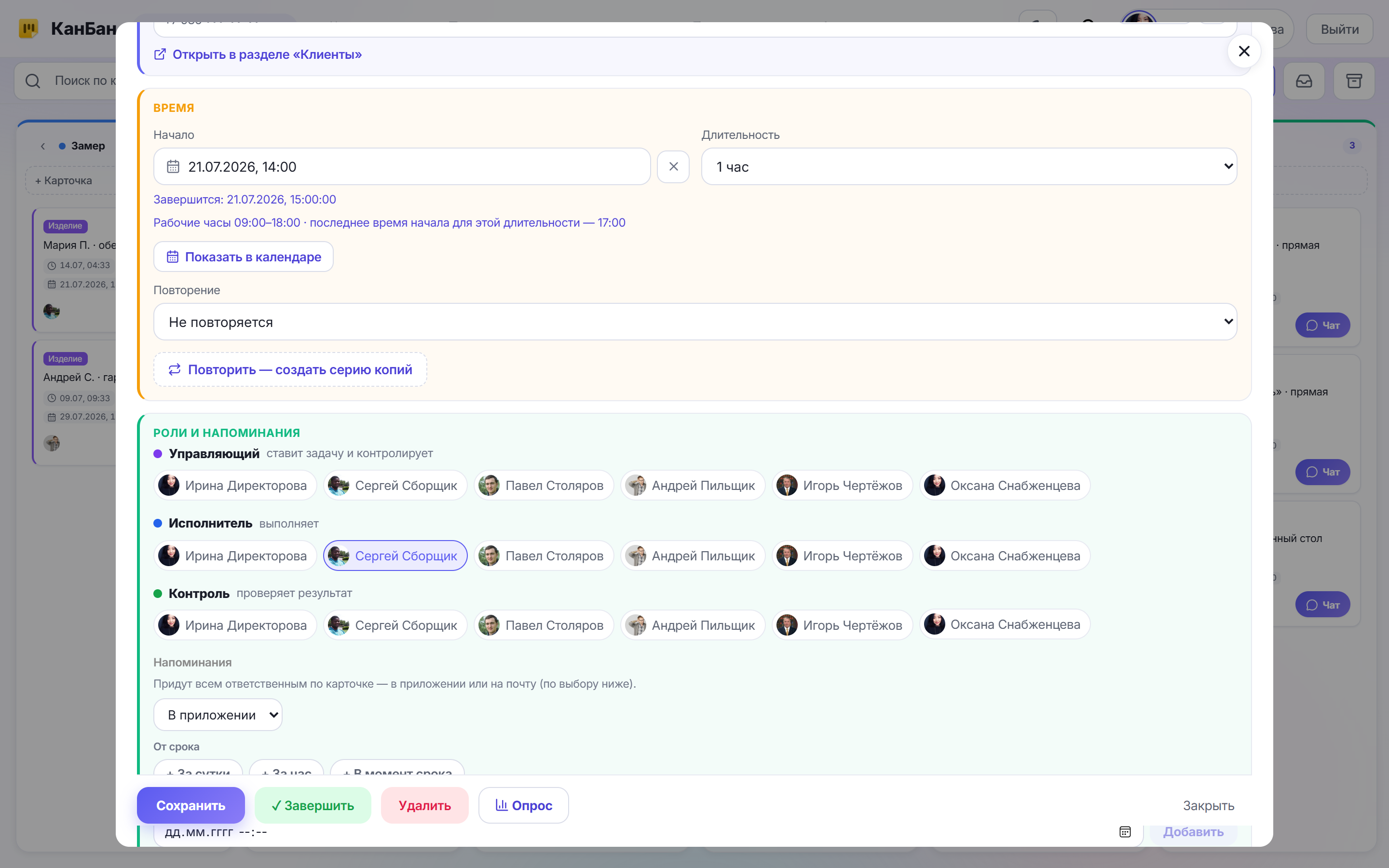Click the calendar icon in the Начало field
1389x868 pixels.
click(x=173, y=166)
